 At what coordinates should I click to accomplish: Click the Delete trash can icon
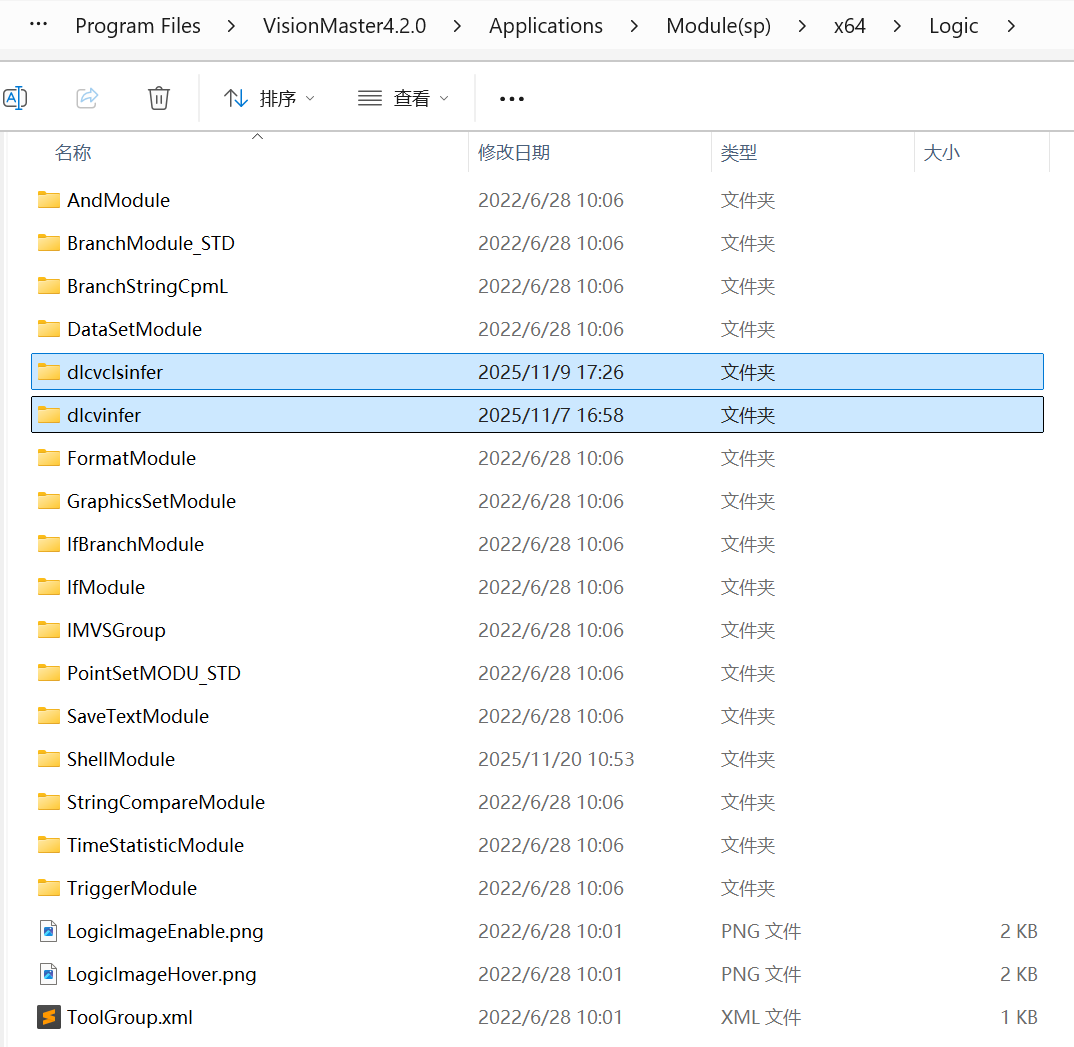pyautogui.click(x=158, y=98)
